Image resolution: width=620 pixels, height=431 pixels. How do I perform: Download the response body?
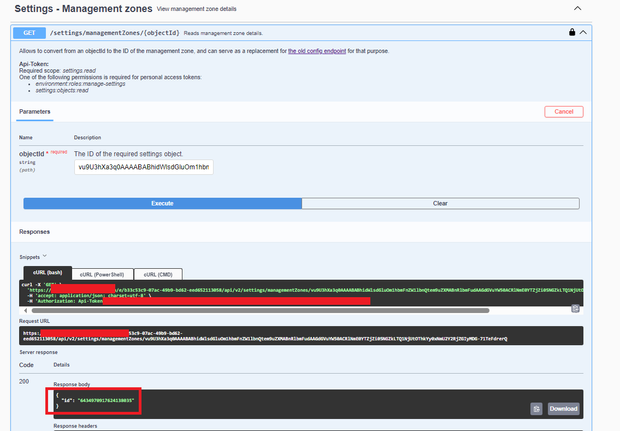[563, 408]
